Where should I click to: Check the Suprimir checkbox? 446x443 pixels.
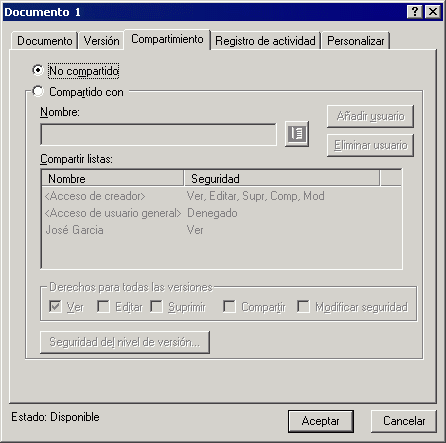[156, 306]
